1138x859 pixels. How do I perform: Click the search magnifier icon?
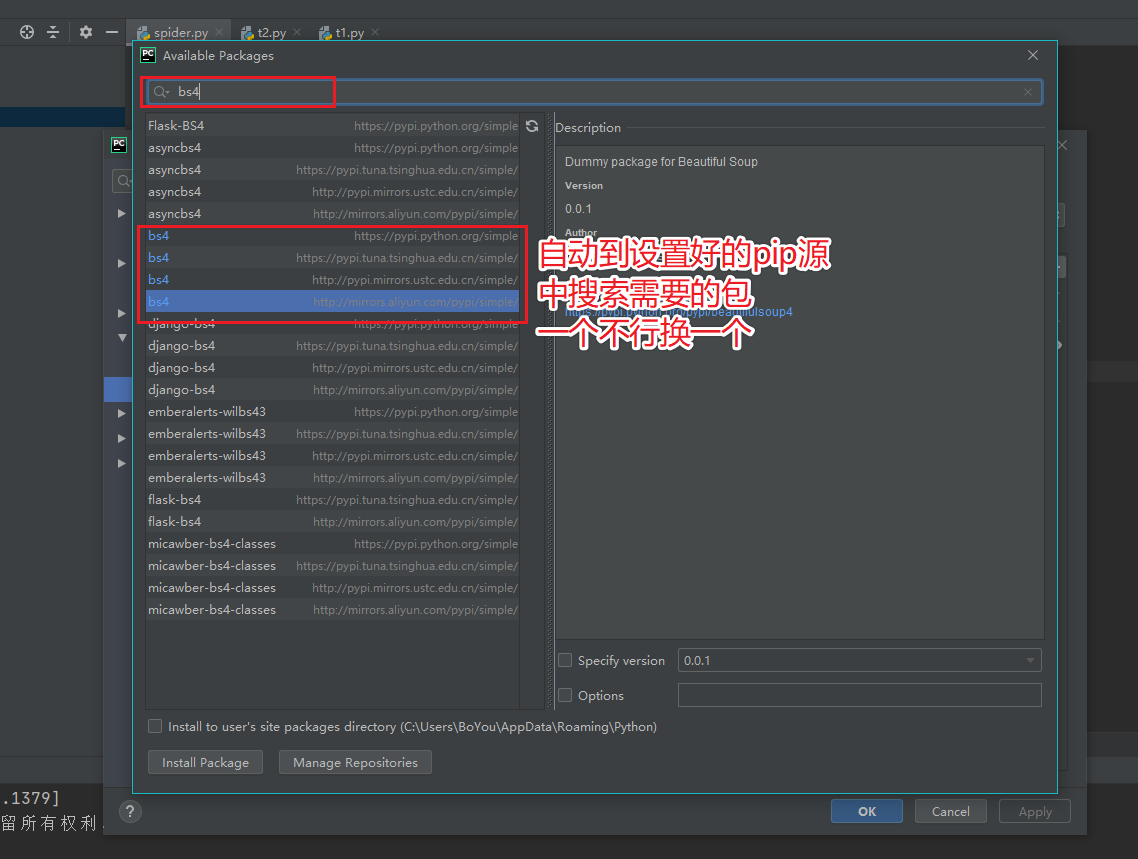[160, 92]
